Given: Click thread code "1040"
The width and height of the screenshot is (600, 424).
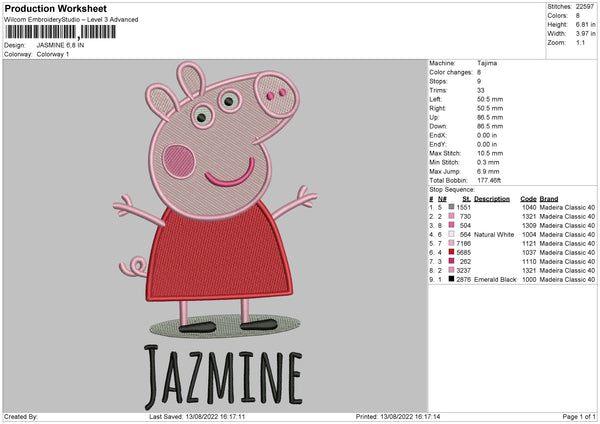Looking at the screenshot, I should pyautogui.click(x=529, y=207).
